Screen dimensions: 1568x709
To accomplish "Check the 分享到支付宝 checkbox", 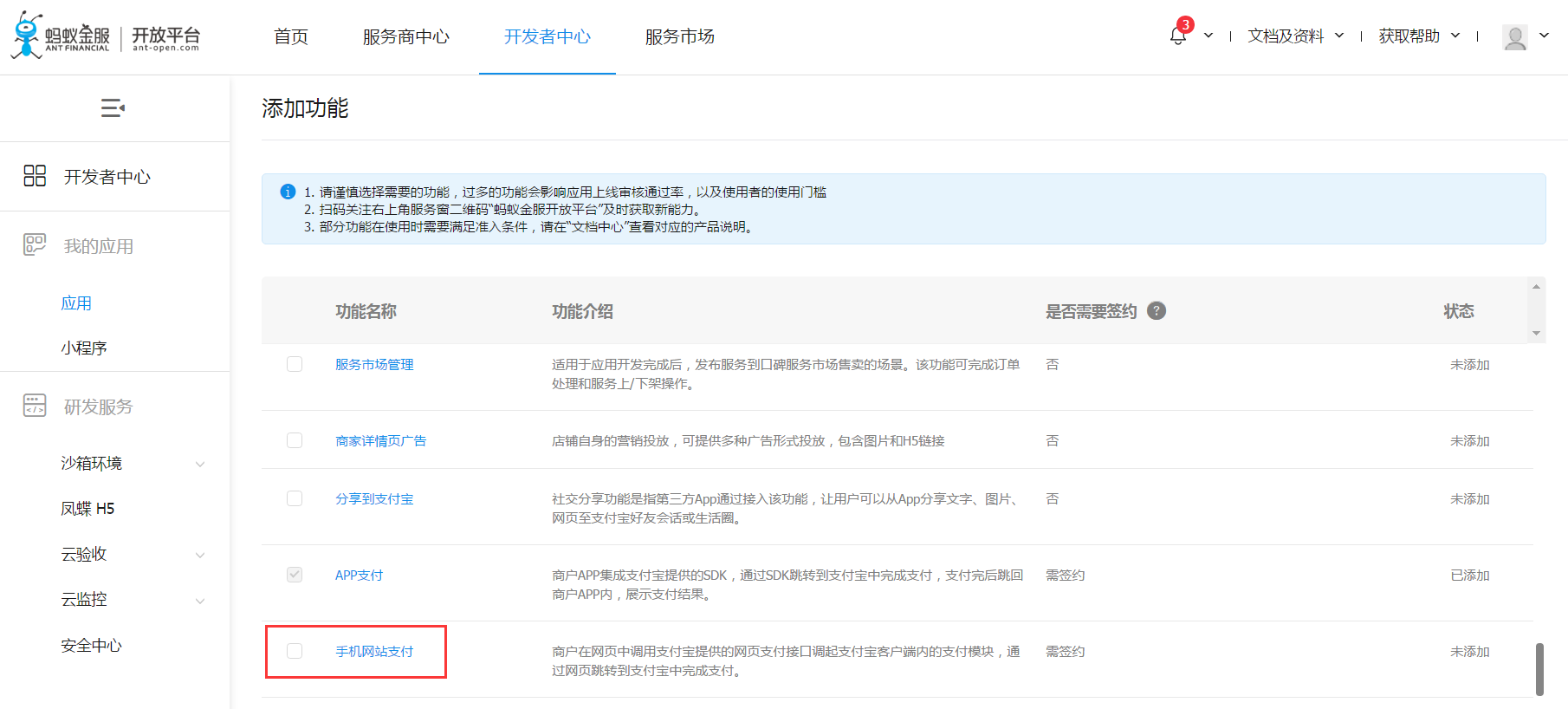I will point(295,498).
